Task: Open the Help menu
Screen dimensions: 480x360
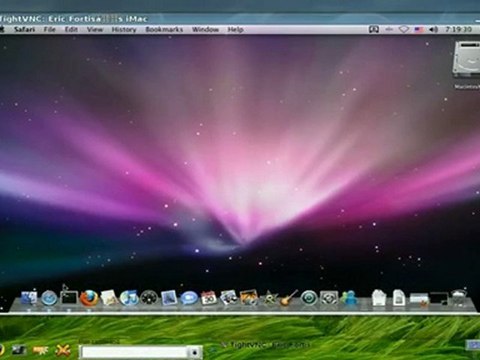Action: click(x=235, y=29)
